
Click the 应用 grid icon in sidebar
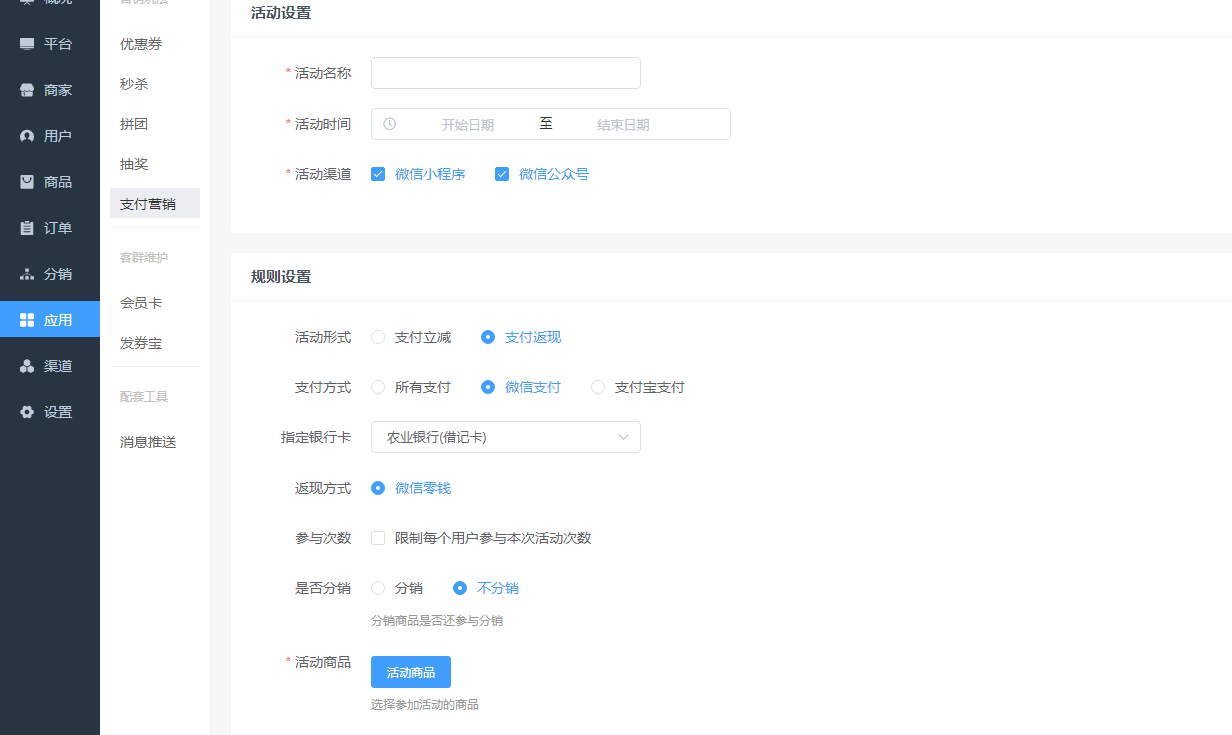(27, 320)
